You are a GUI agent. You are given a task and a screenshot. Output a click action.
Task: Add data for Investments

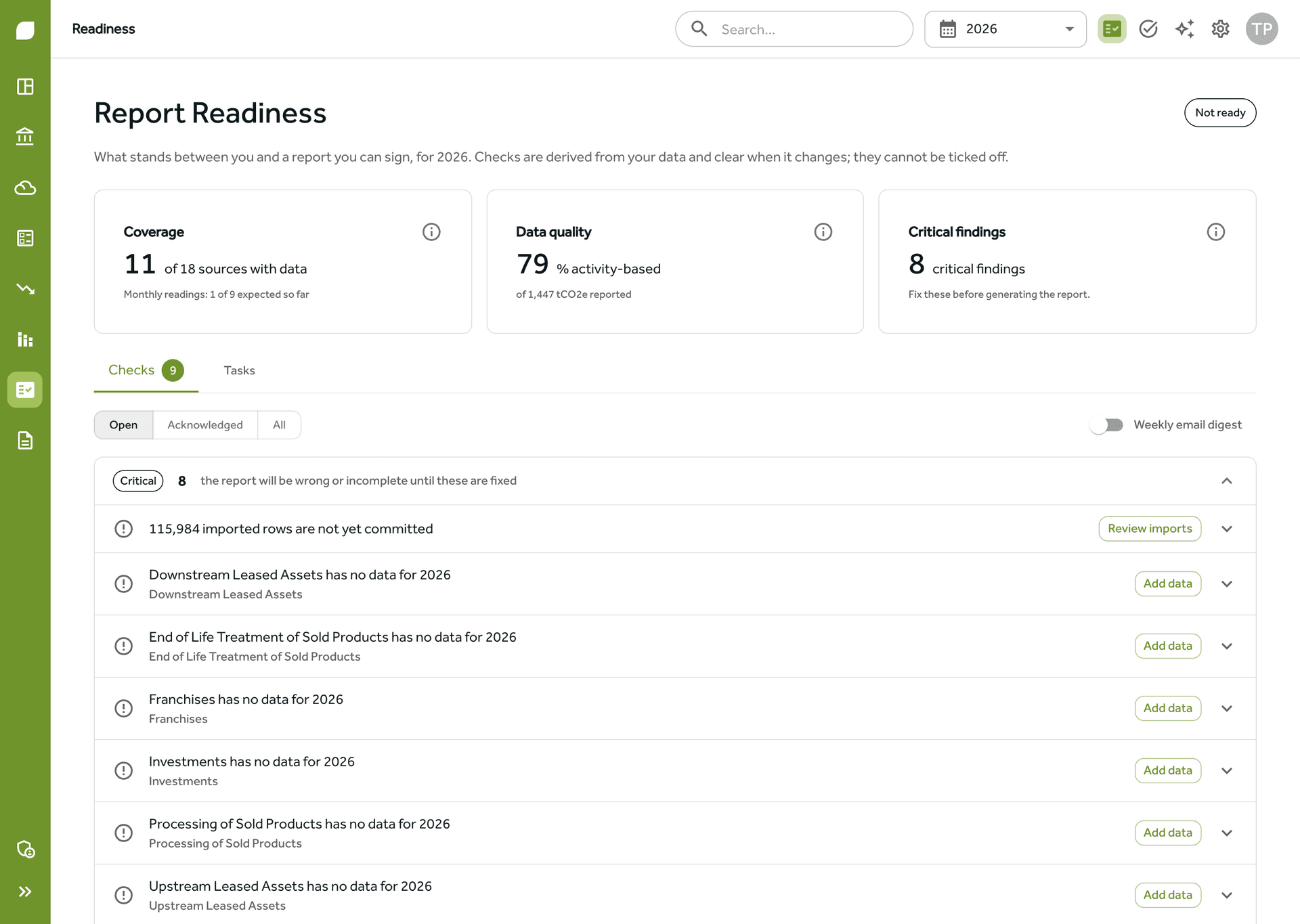(1168, 770)
